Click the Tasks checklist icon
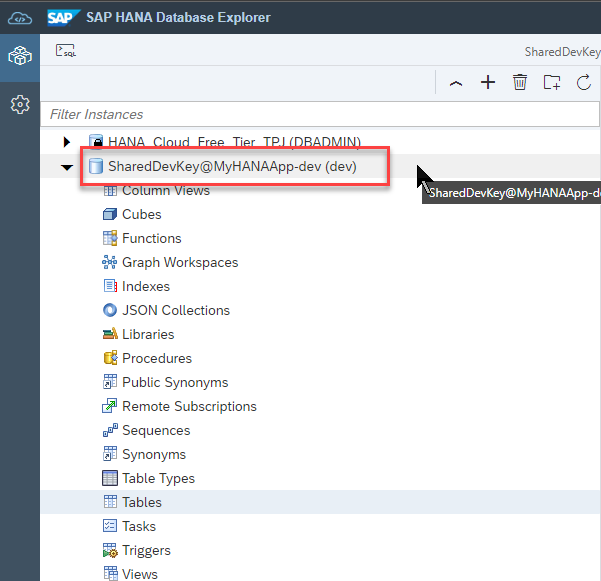The width and height of the screenshot is (601, 581). click(110, 526)
